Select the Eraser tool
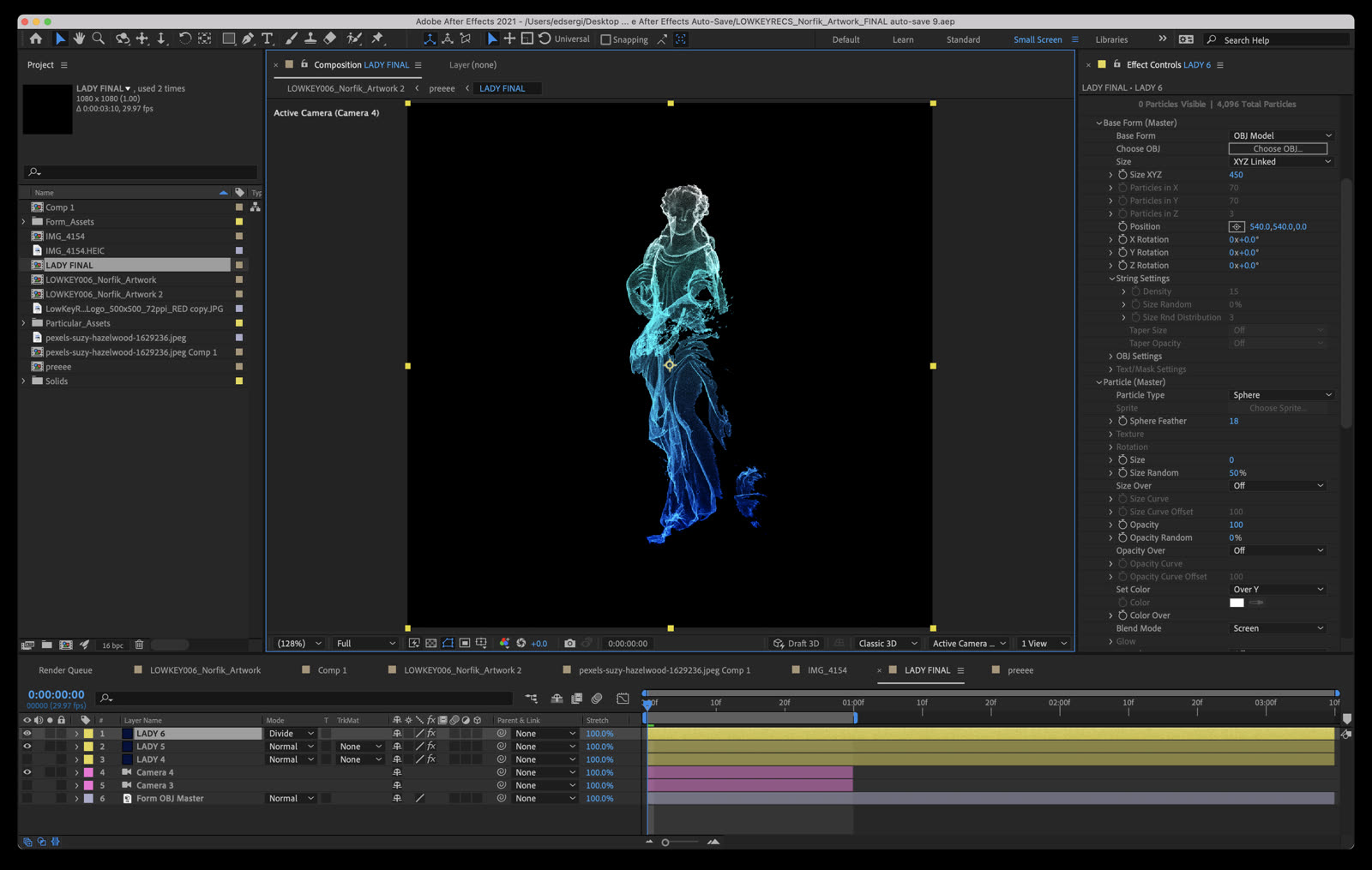Viewport: 1372px width, 870px height. tap(330, 39)
